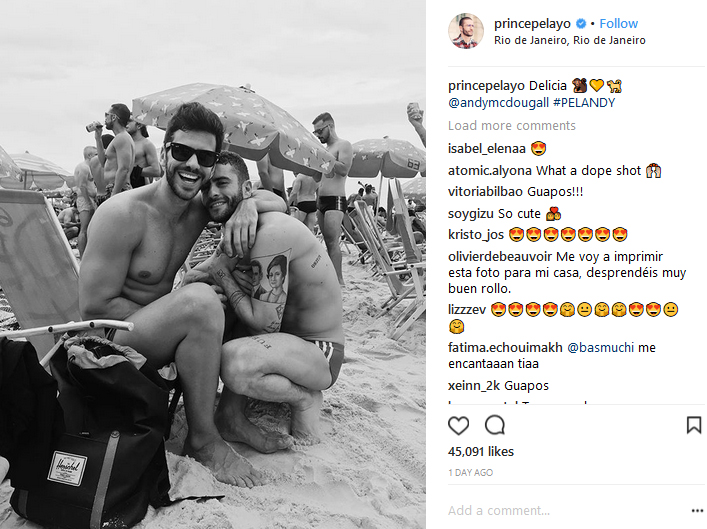The image size is (707, 529).
Task: Open the @andymcdougall mention
Action: pyautogui.click(x=498, y=103)
